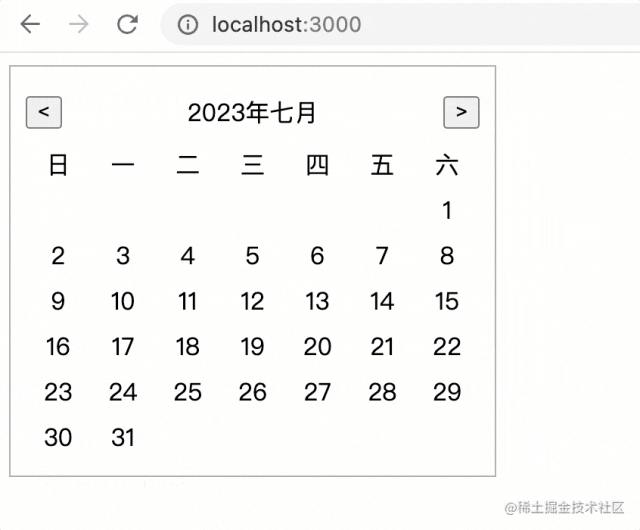Choose the 21st on the calendar
The height and width of the screenshot is (530, 640).
click(x=382, y=347)
